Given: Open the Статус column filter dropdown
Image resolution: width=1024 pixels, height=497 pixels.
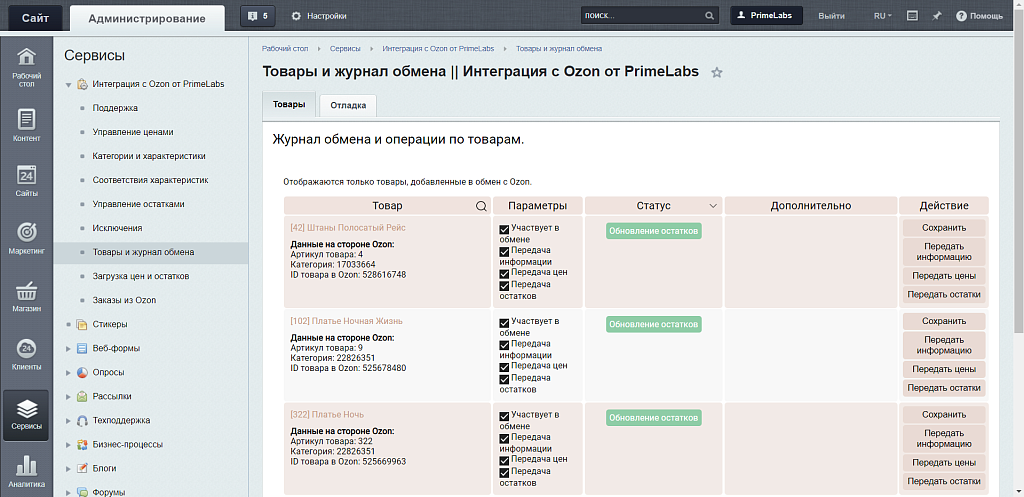Looking at the screenshot, I should pos(714,206).
